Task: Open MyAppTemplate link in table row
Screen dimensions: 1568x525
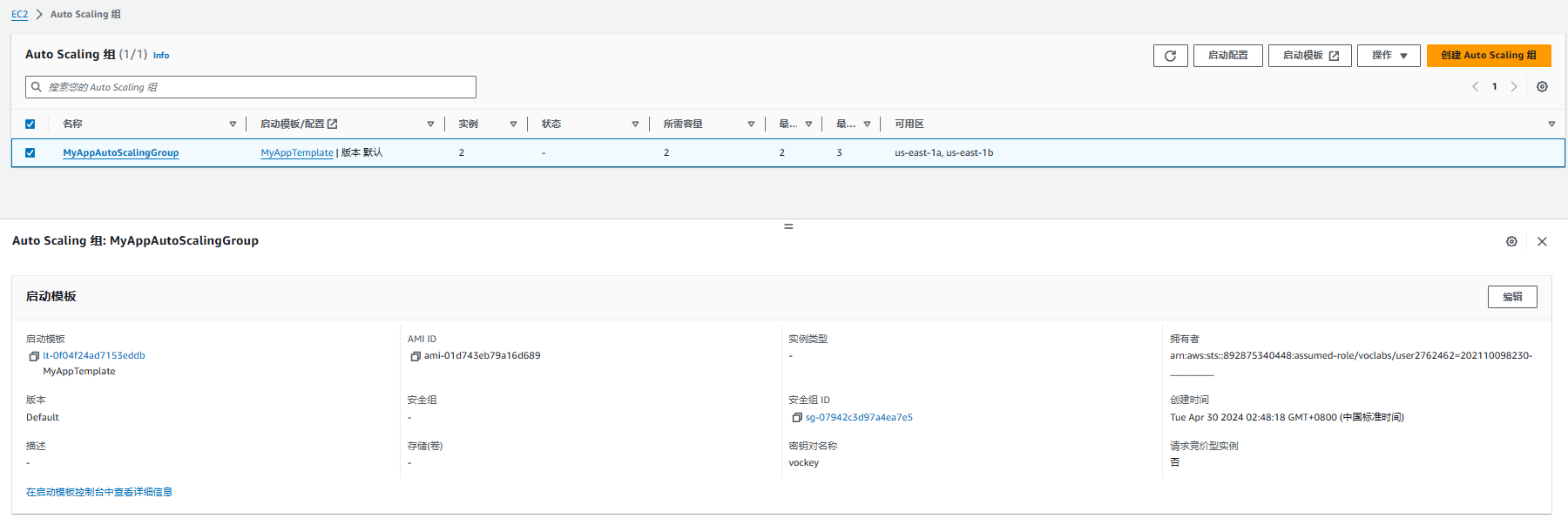Action: 297,152
